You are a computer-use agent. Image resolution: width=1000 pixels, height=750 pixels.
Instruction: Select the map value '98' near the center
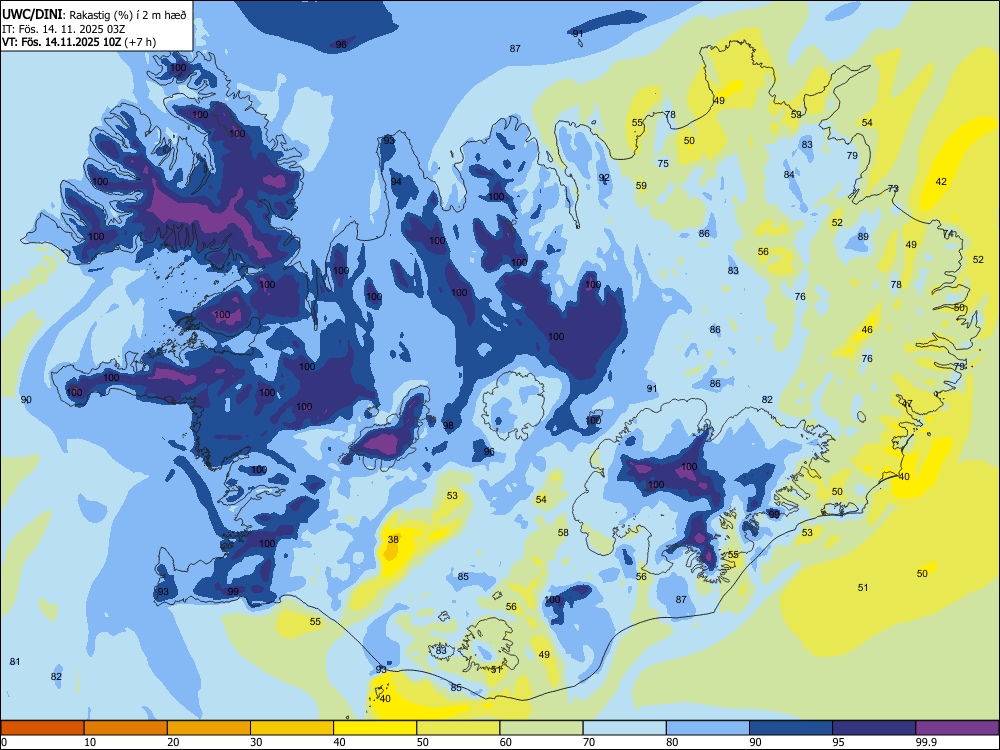[x=448, y=426]
